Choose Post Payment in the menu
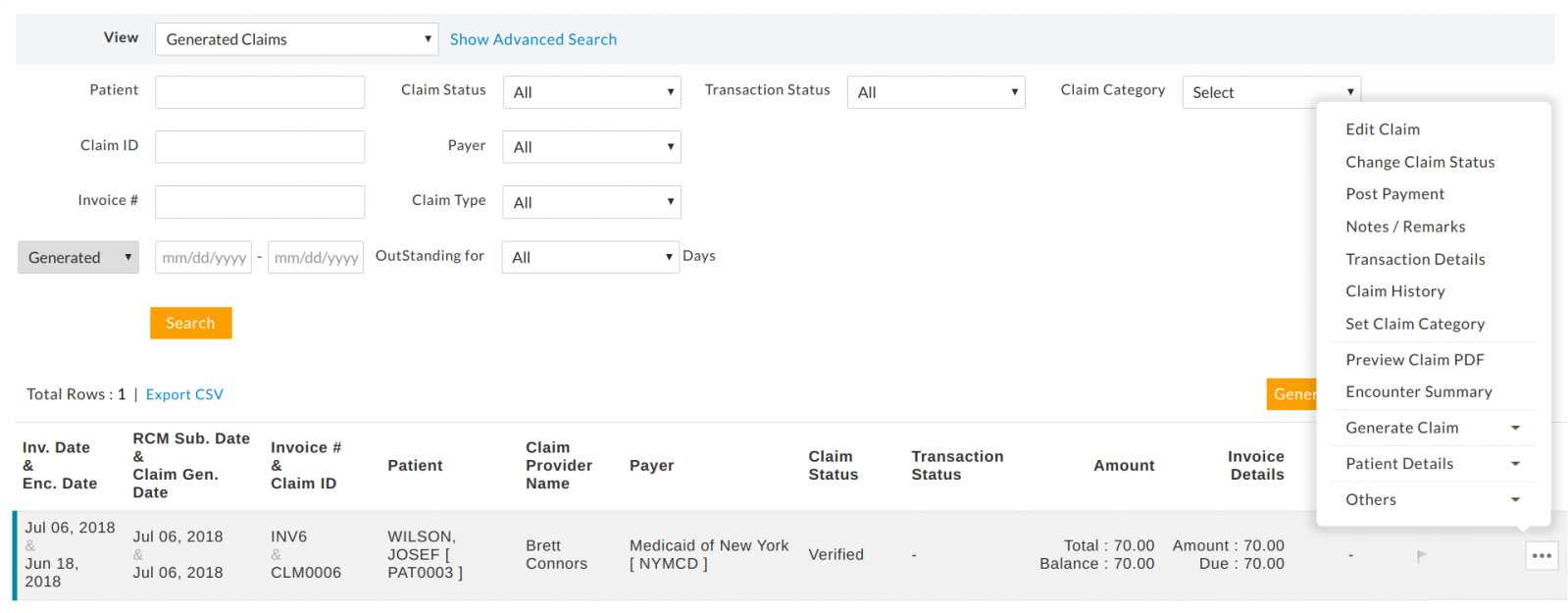The height and width of the screenshot is (613, 1568). click(x=1394, y=194)
